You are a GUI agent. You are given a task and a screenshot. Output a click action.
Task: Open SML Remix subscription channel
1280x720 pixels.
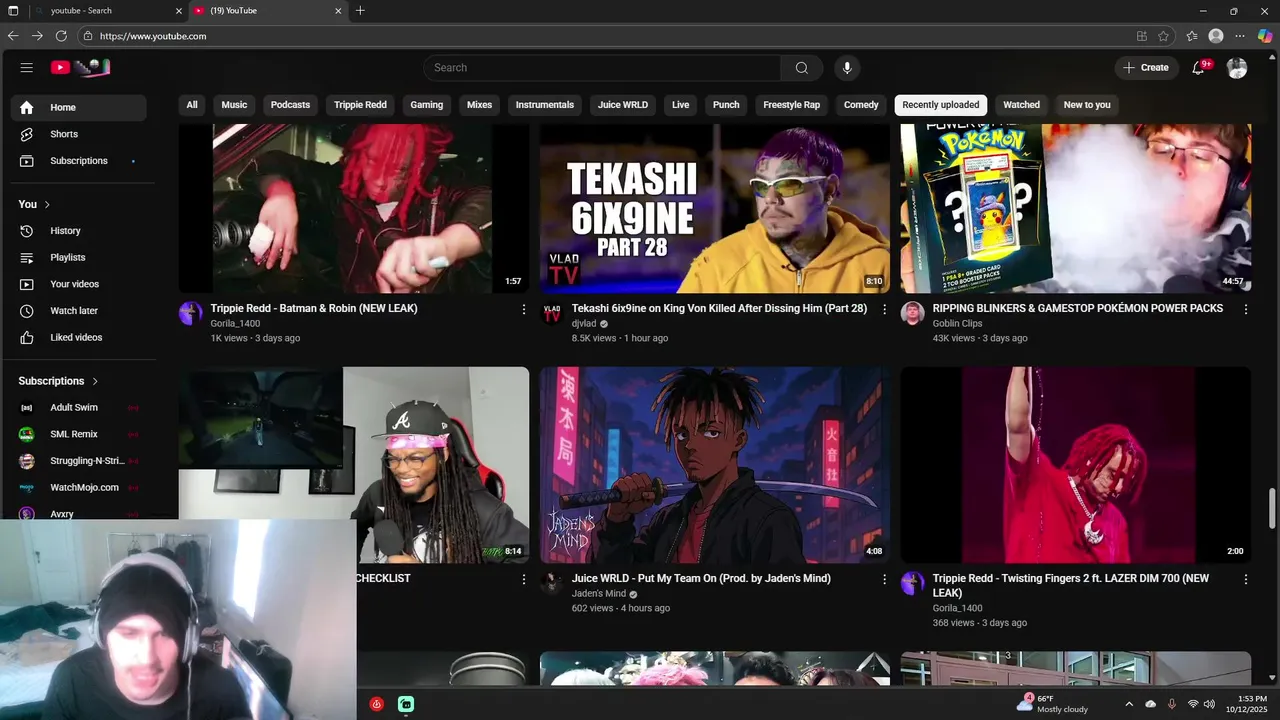coord(78,435)
